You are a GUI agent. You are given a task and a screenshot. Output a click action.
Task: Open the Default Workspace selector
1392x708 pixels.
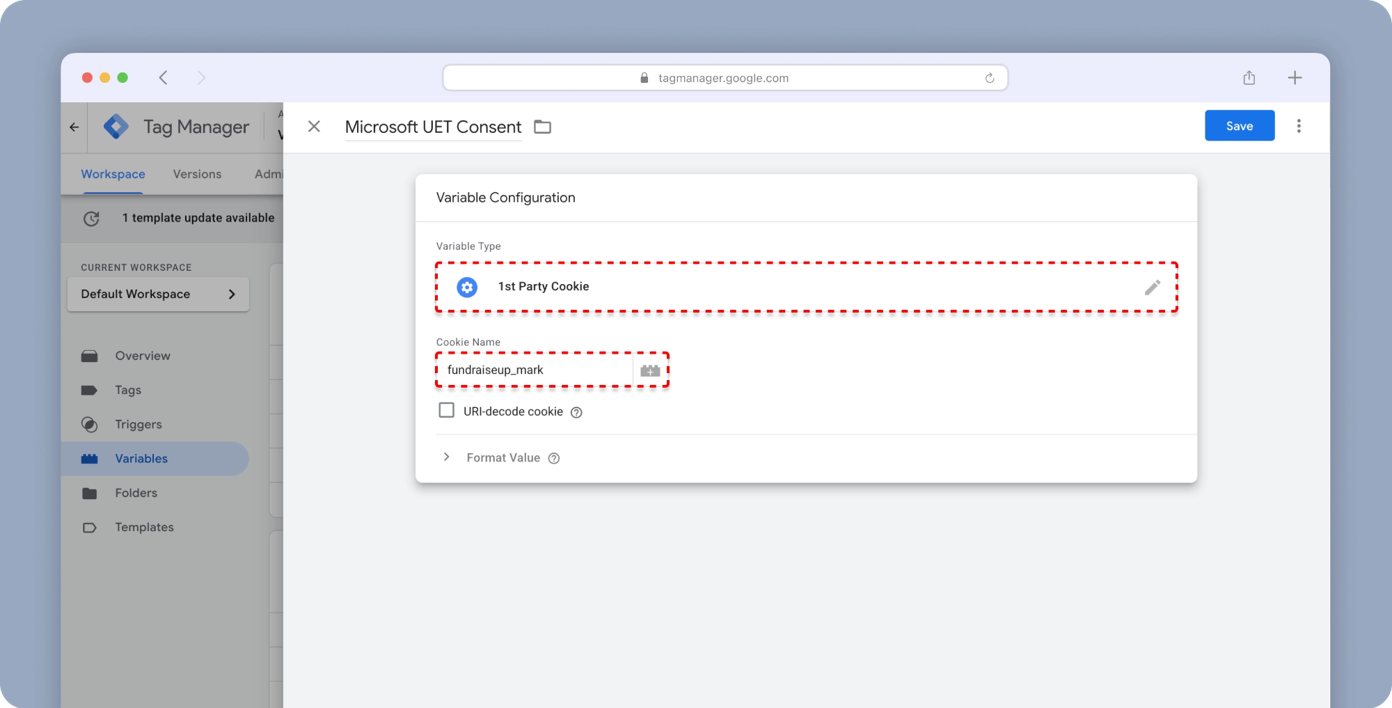point(158,294)
